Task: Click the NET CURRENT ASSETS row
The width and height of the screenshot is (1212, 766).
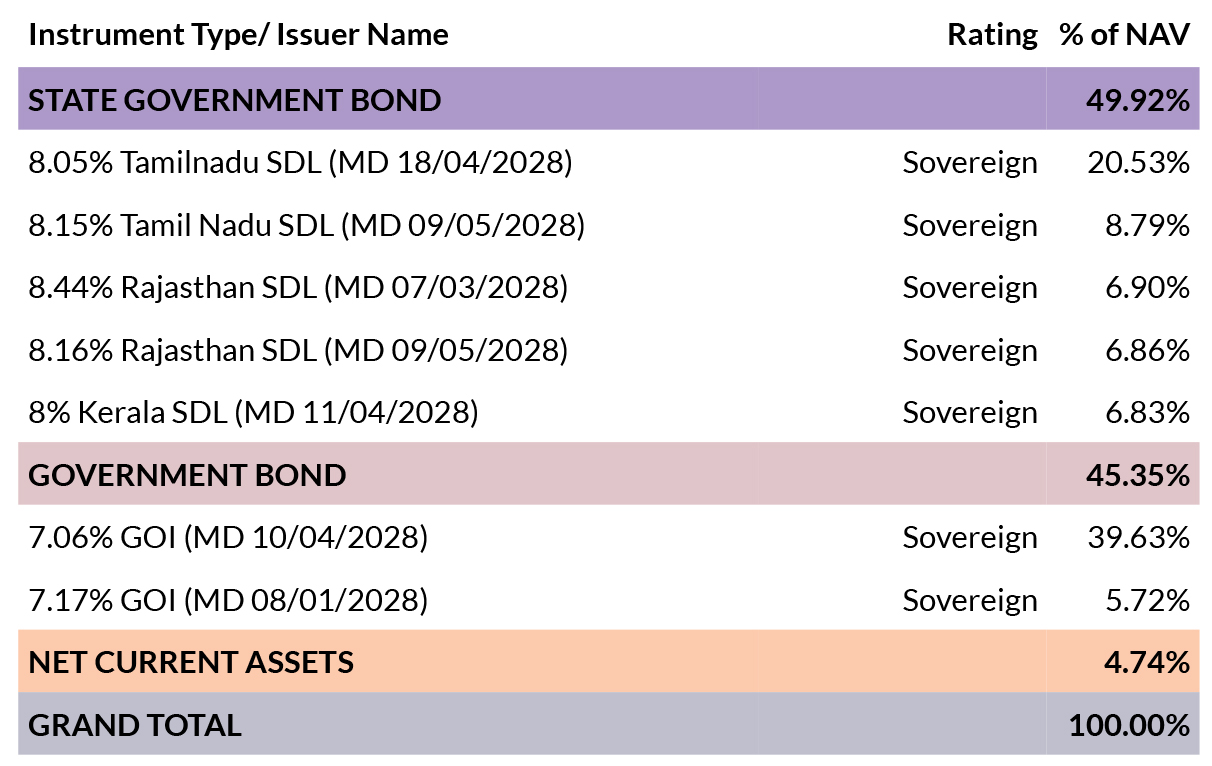Action: 608,661
